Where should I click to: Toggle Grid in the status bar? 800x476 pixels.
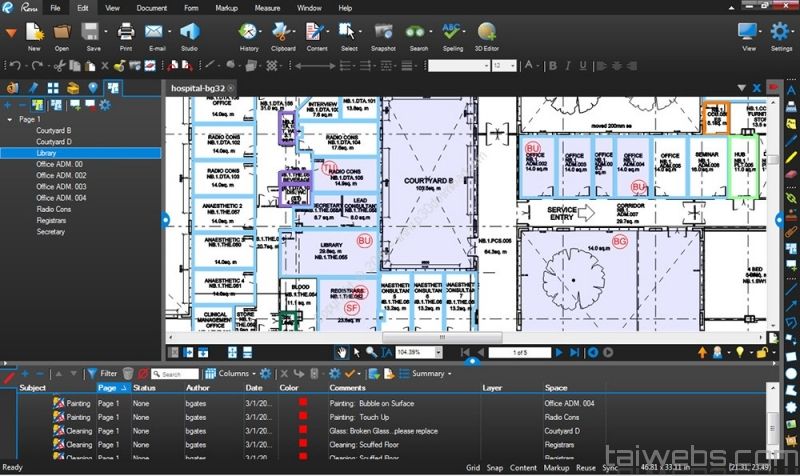point(472,467)
